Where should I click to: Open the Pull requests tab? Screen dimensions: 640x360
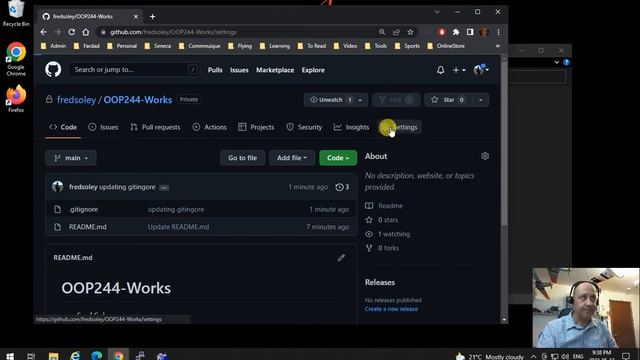pyautogui.click(x=155, y=127)
